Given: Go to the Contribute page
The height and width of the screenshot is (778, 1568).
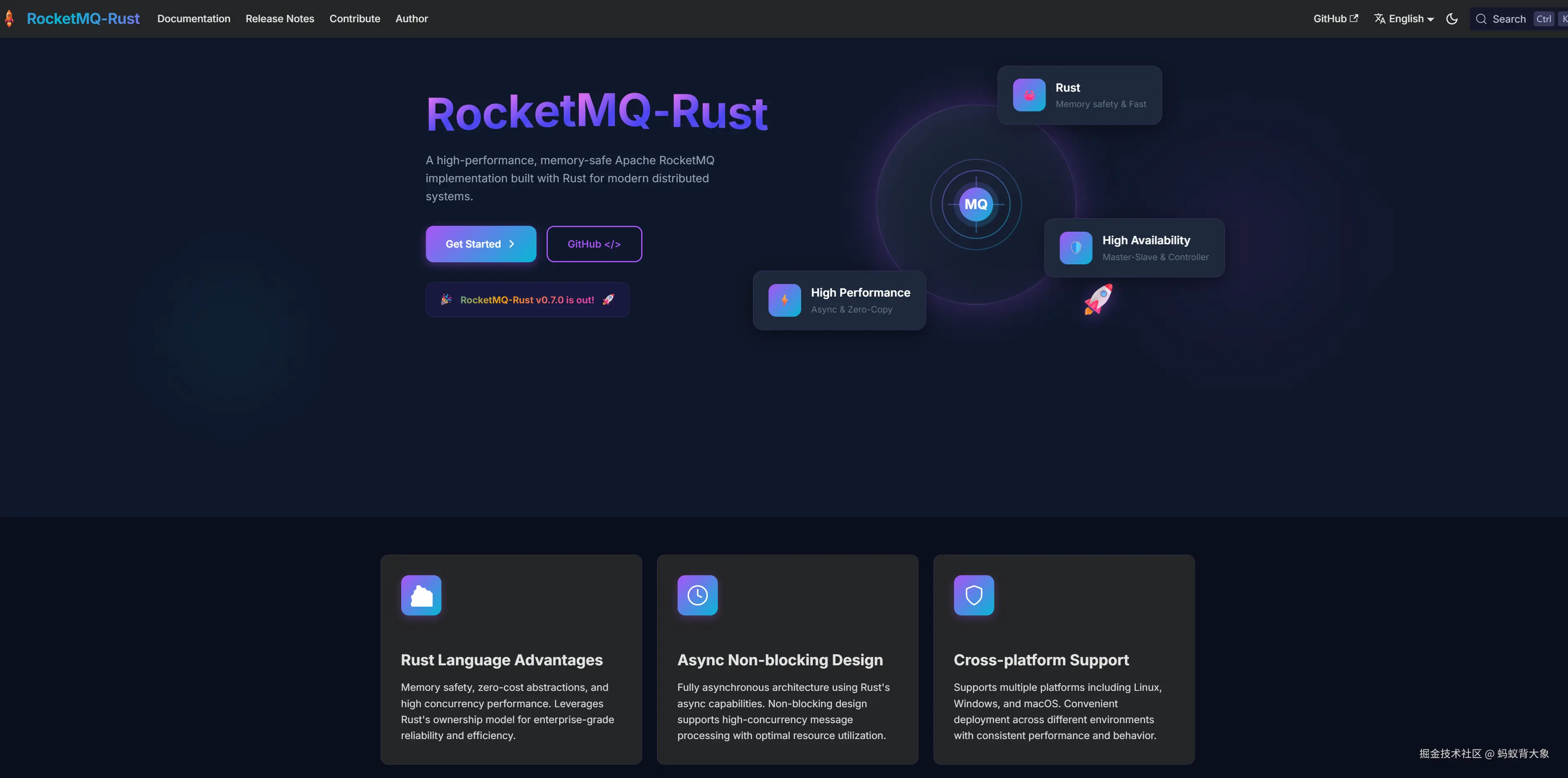Looking at the screenshot, I should coord(354,19).
